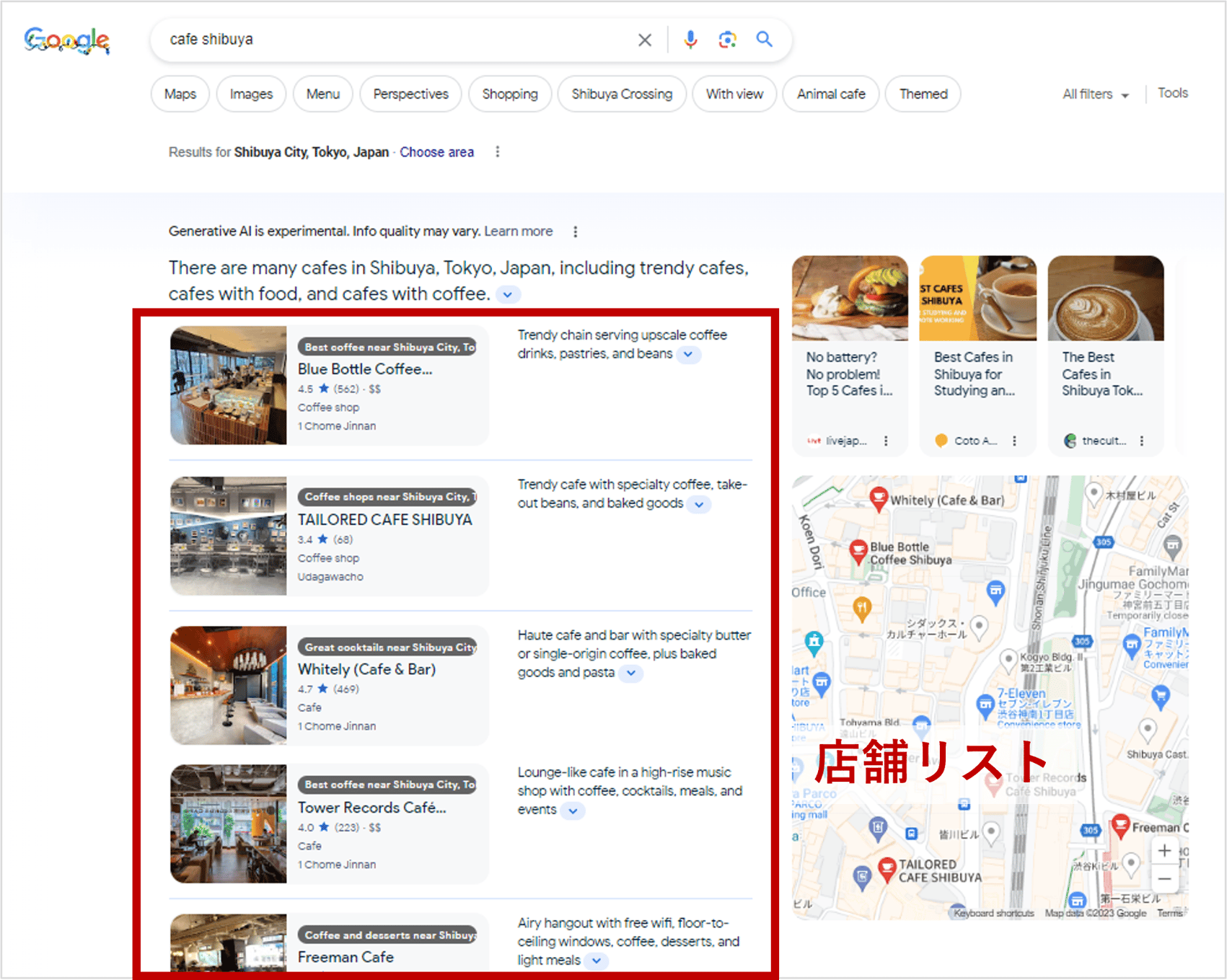Click the Blue Bottle Coffee thumbnail photo
The width and height of the screenshot is (1227, 980).
pos(228,384)
